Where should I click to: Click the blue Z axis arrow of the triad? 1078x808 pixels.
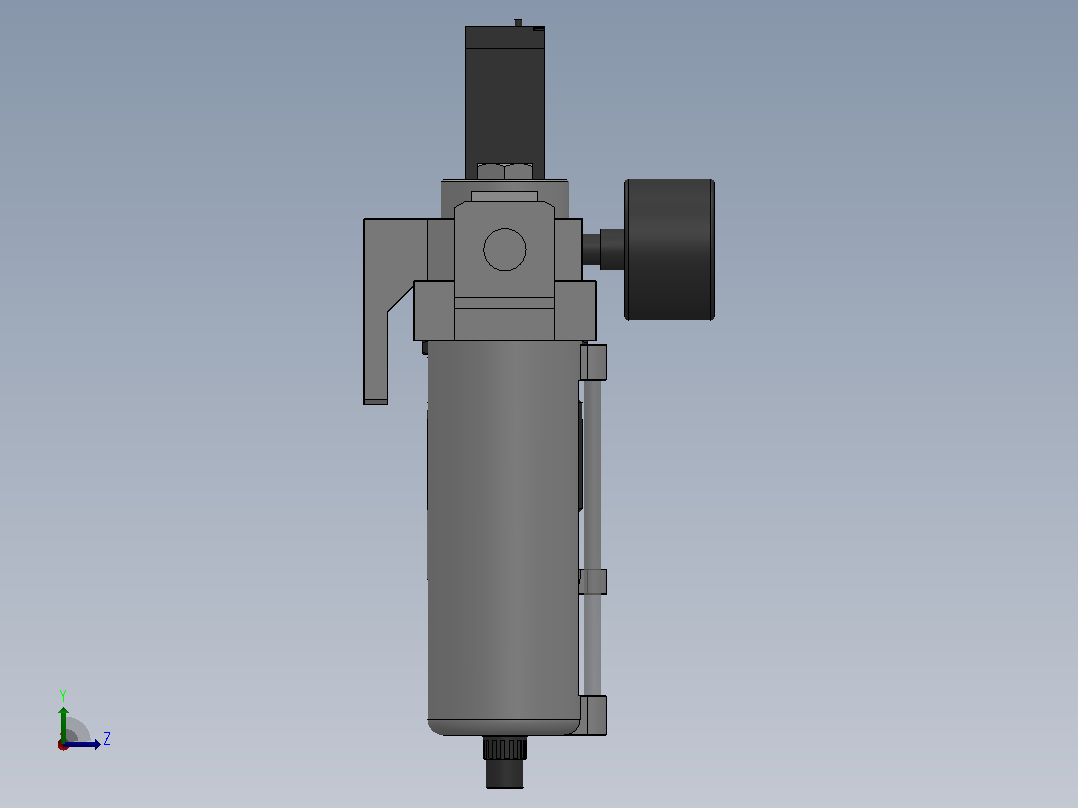pyautogui.click(x=82, y=744)
